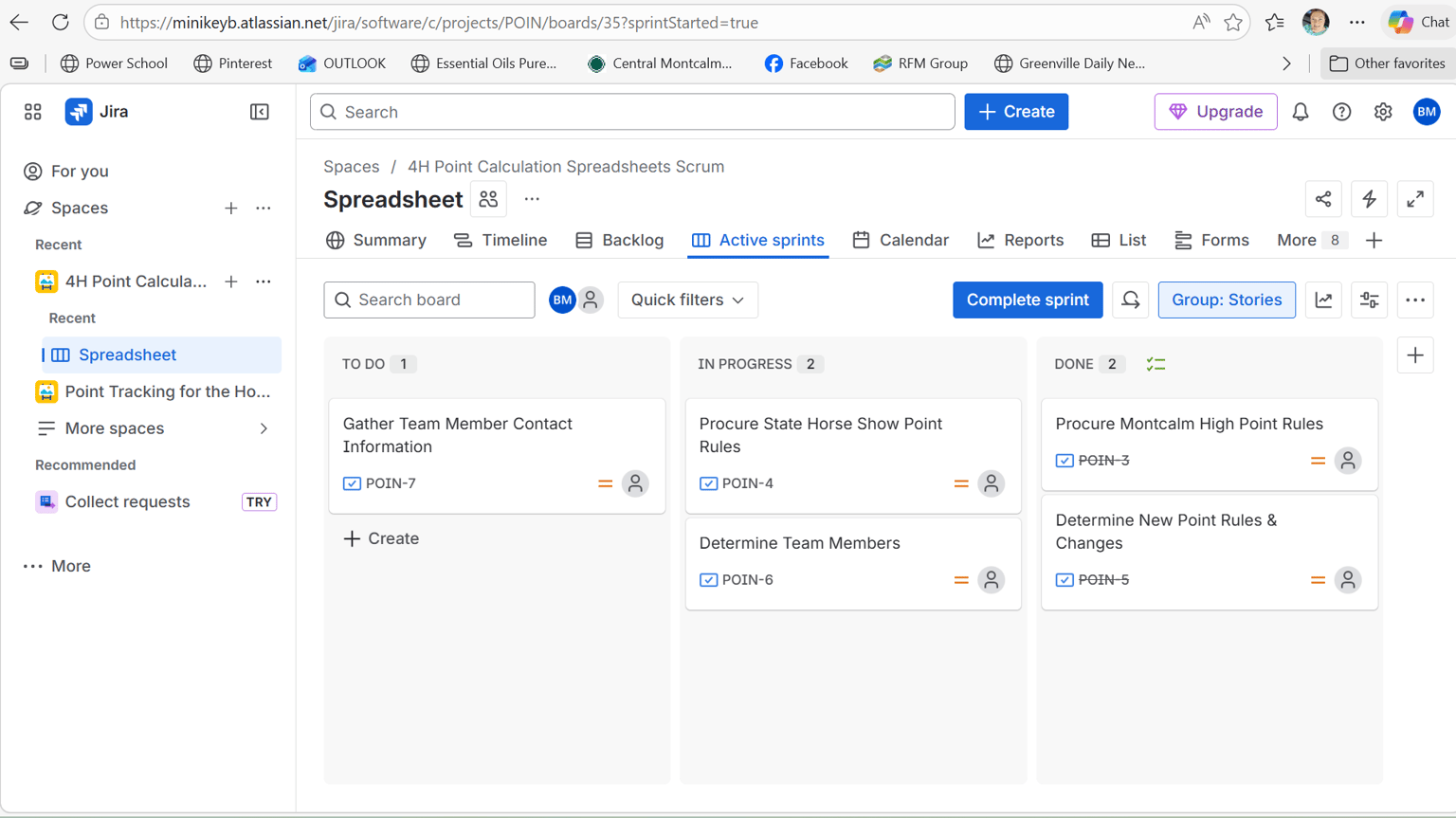The width and height of the screenshot is (1456, 818).
Task: Open the Spaces breadcrumb link
Action: tap(351, 166)
